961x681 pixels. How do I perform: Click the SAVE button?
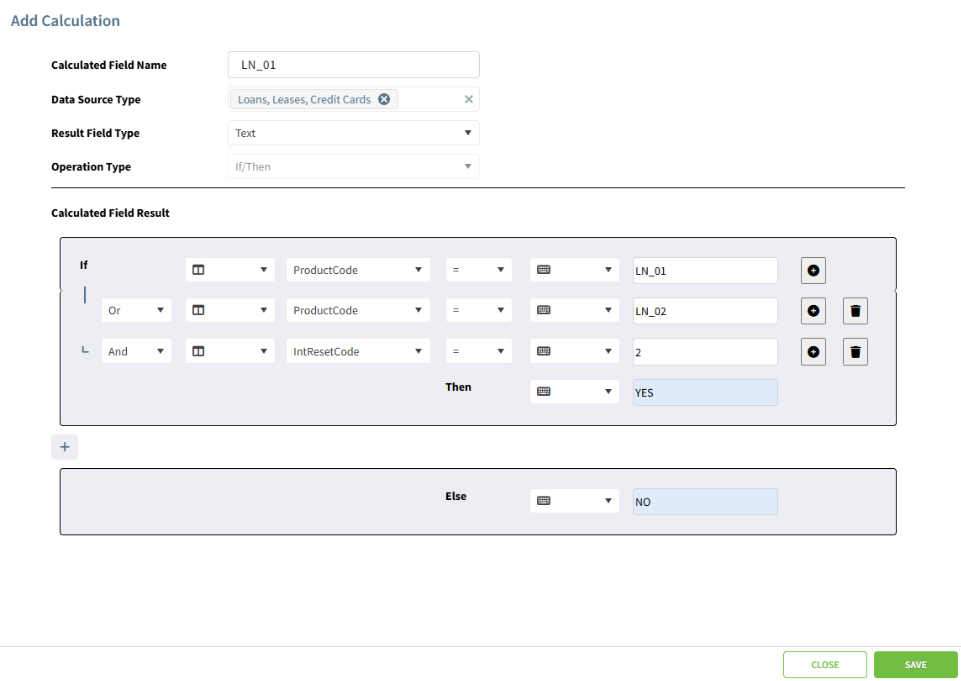click(x=916, y=664)
